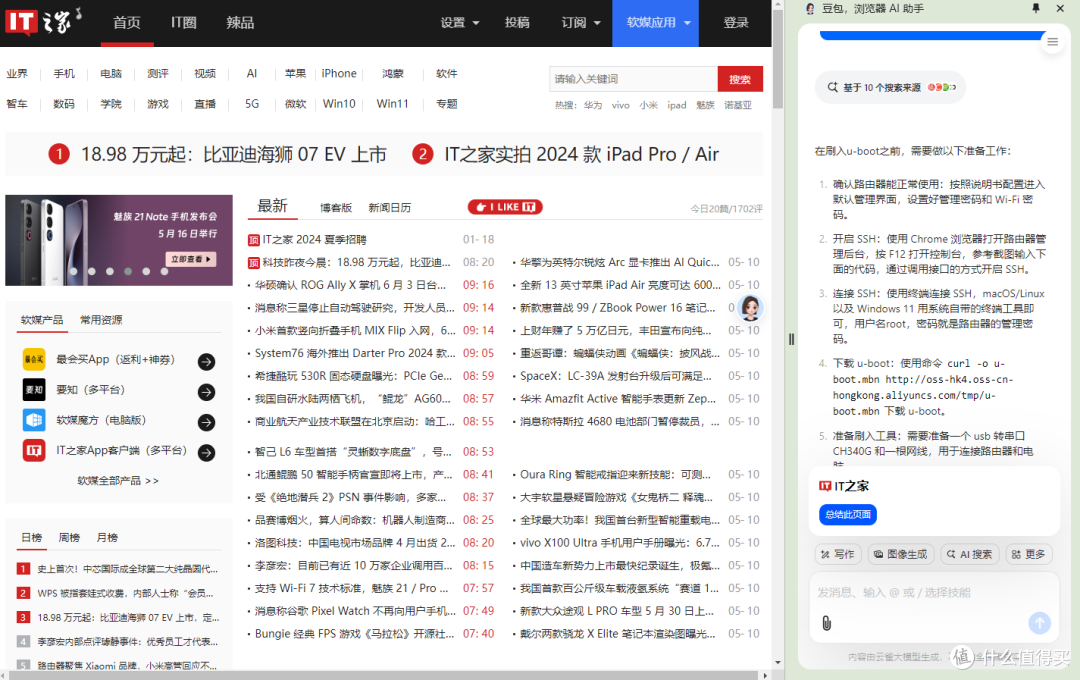Click the 图像生成 tool in assistant

click(x=900, y=554)
